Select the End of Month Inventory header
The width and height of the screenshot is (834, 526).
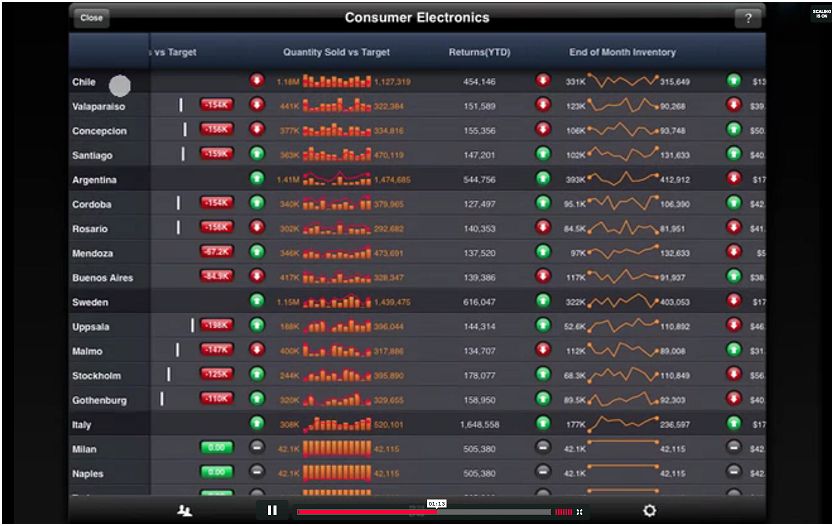[x=622, y=52]
